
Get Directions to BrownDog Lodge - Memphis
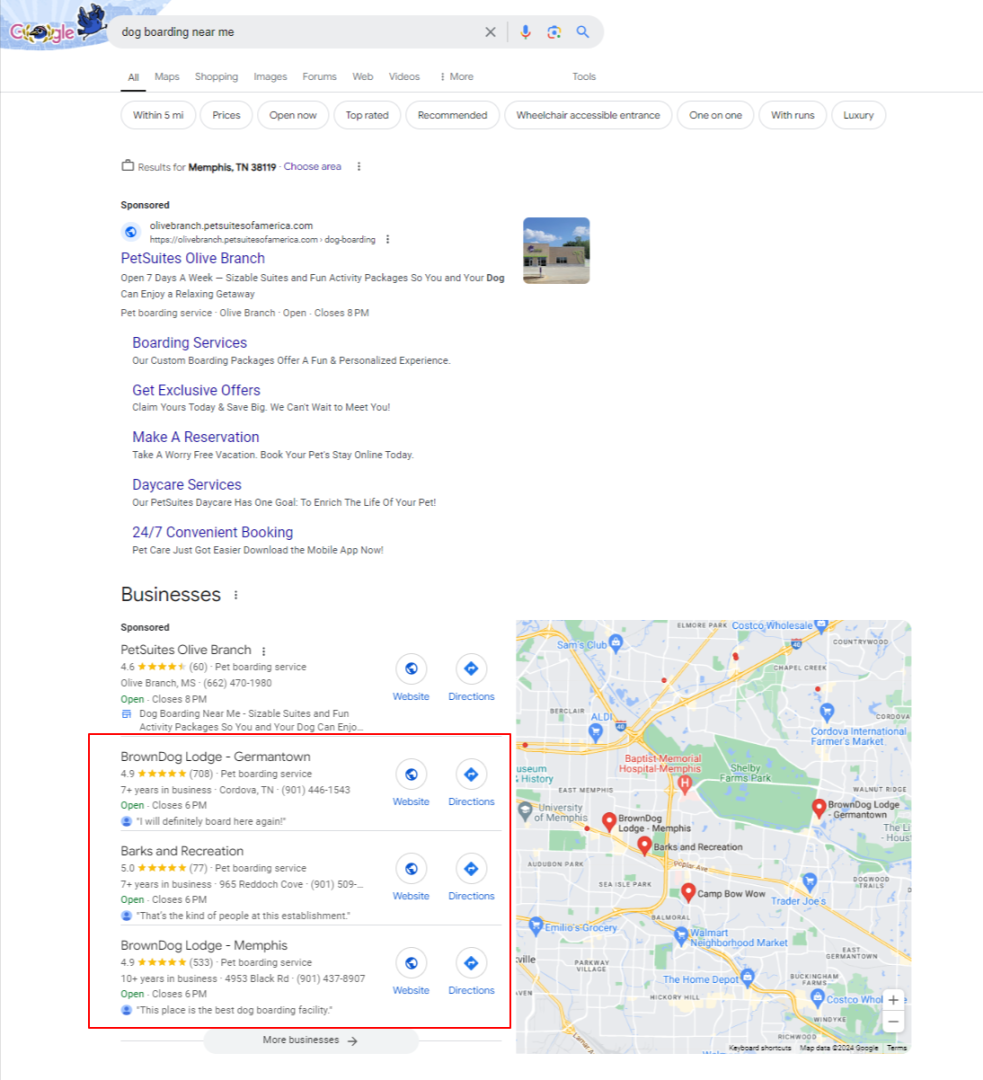click(471, 963)
